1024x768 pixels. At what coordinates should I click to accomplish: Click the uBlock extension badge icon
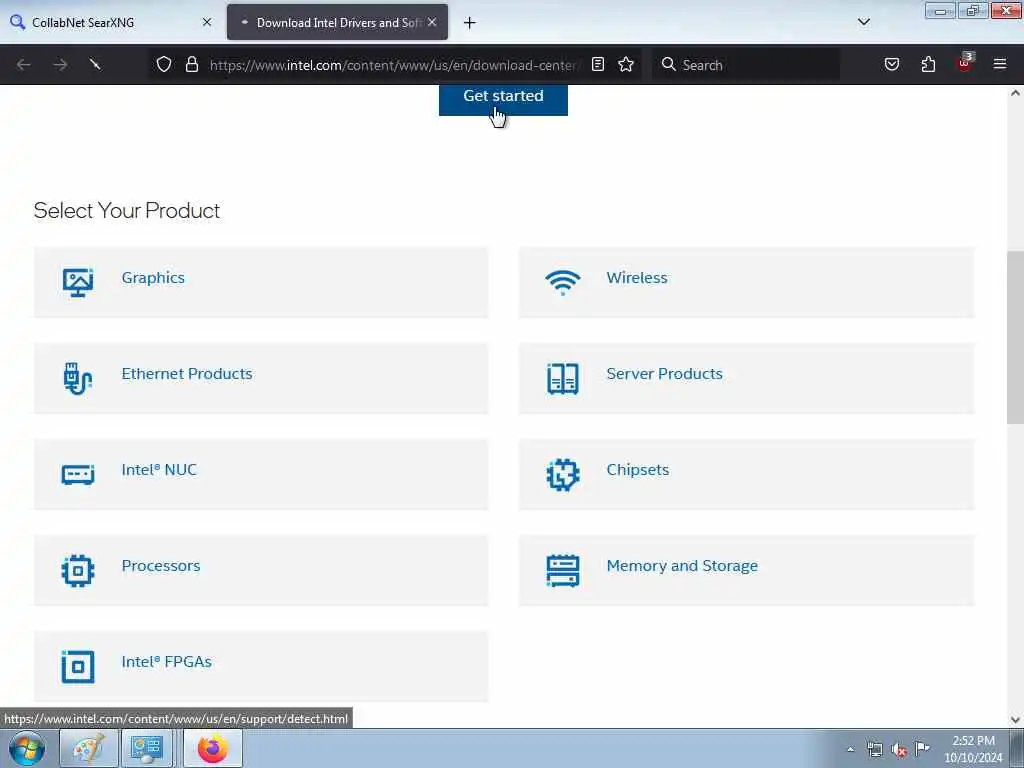(x=965, y=63)
